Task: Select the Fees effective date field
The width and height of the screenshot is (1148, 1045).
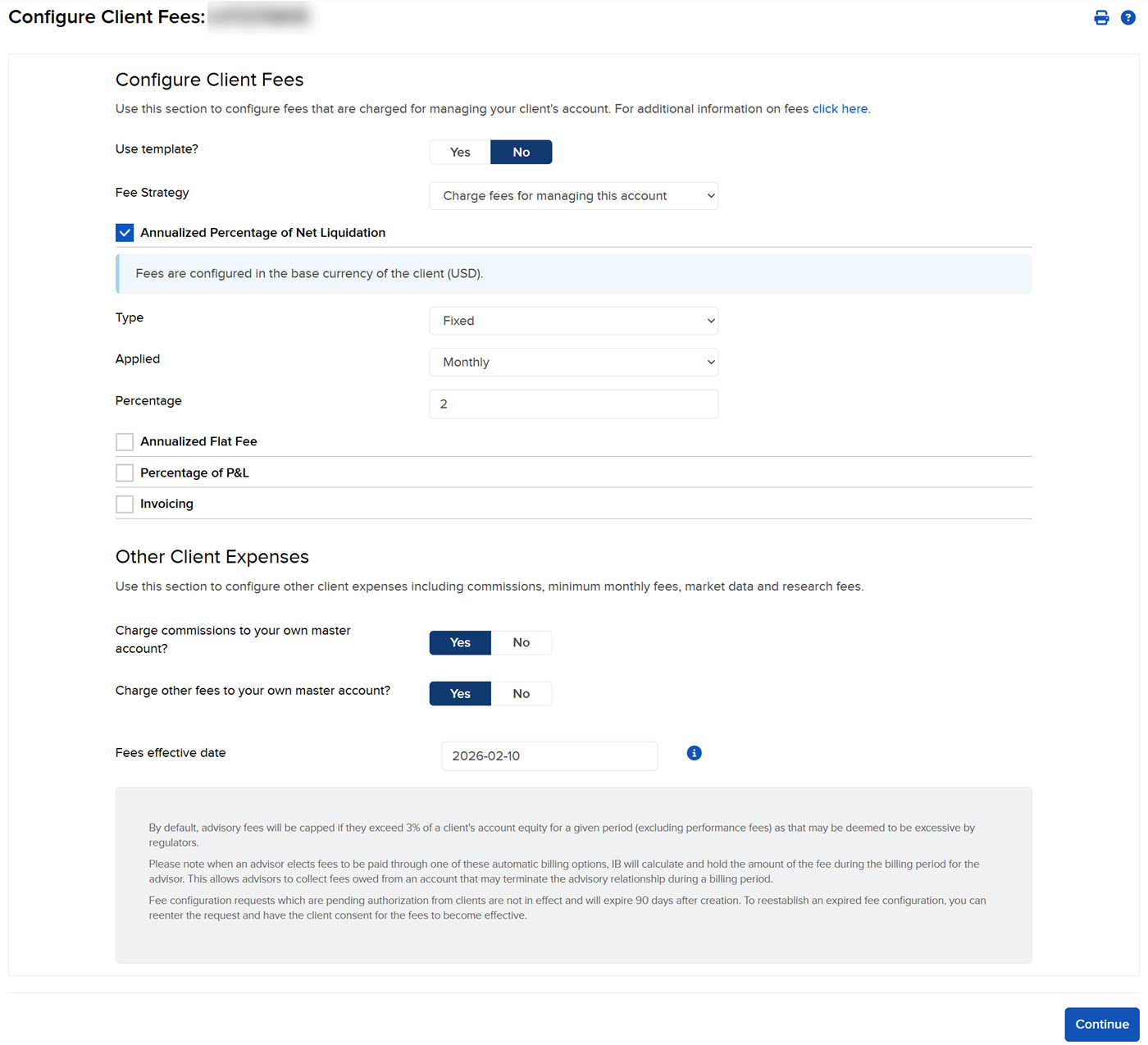Action: pos(549,755)
